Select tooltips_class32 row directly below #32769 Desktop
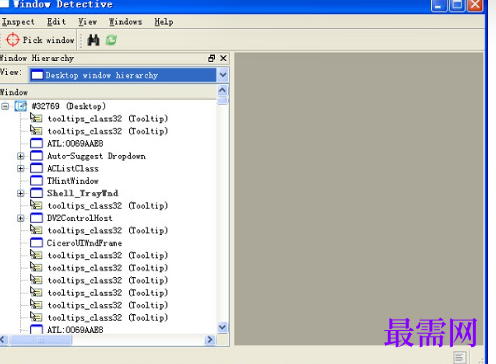 coord(108,119)
